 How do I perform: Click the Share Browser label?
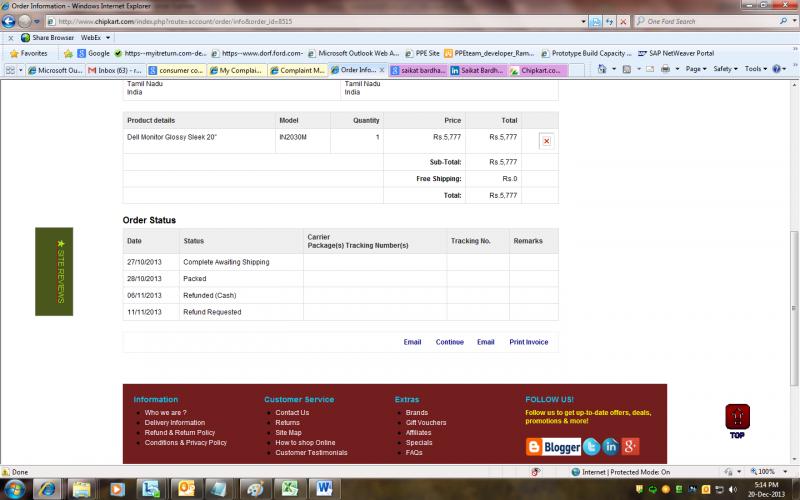tap(53, 38)
